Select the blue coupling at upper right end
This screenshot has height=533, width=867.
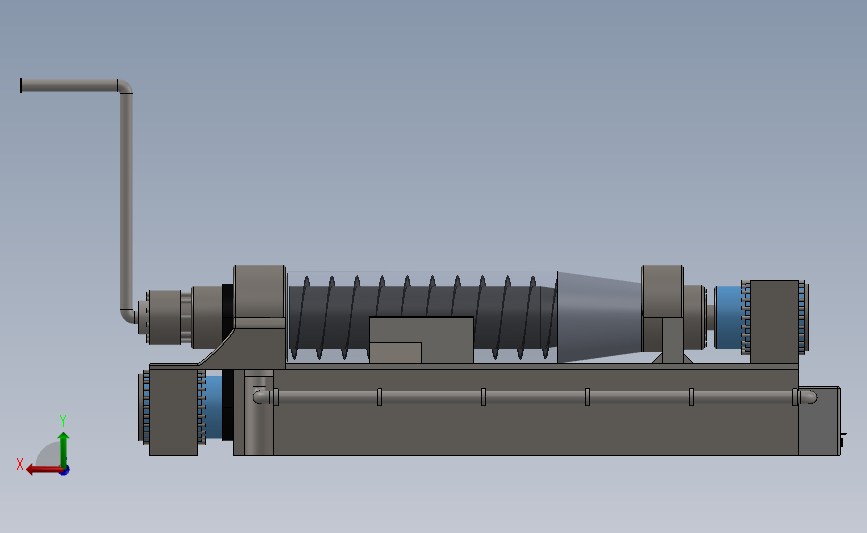(728, 317)
